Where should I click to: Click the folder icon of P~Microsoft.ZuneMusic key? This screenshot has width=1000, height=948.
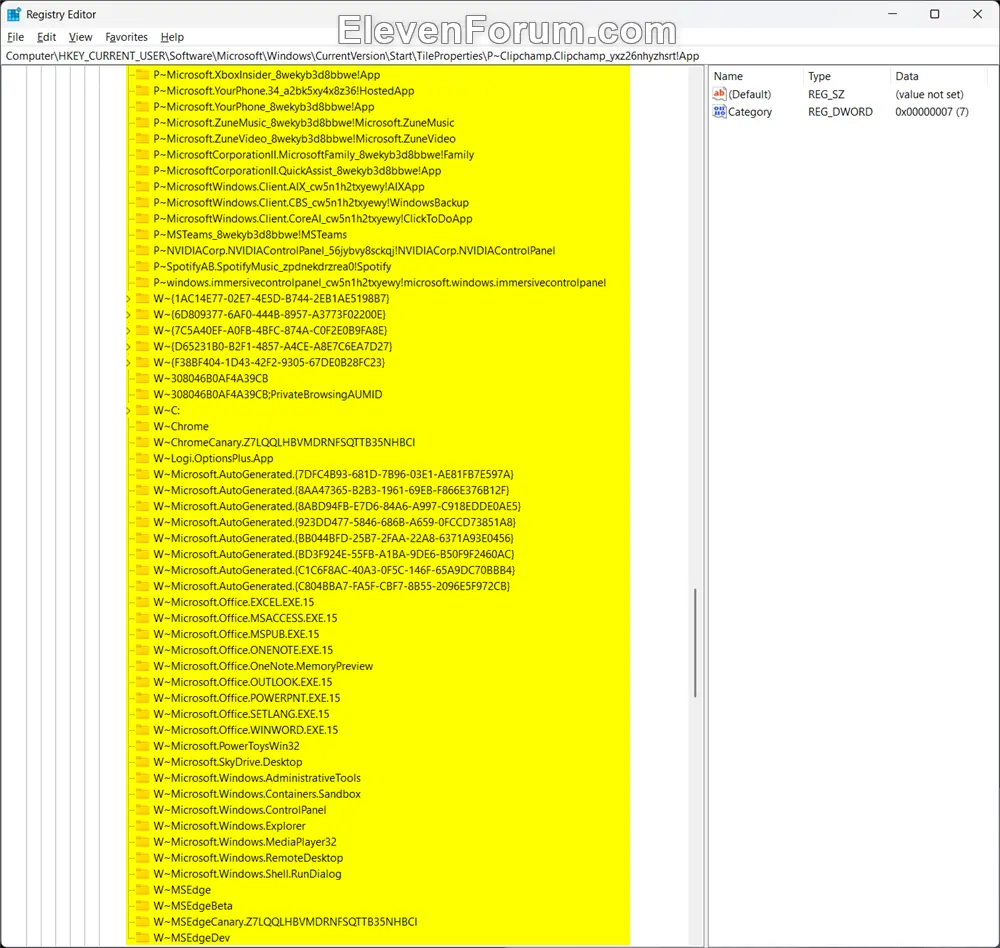click(x=142, y=122)
